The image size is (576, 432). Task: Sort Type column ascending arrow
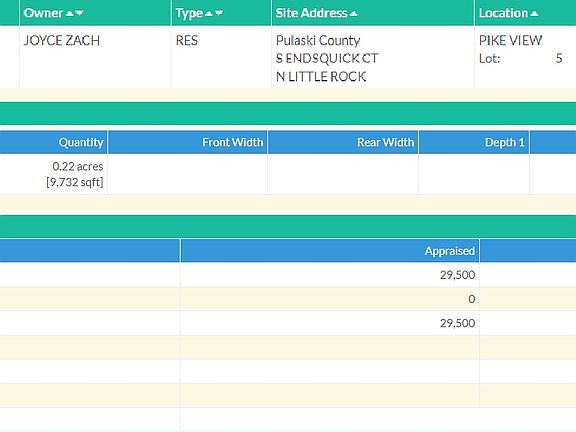pyautogui.click(x=208, y=14)
